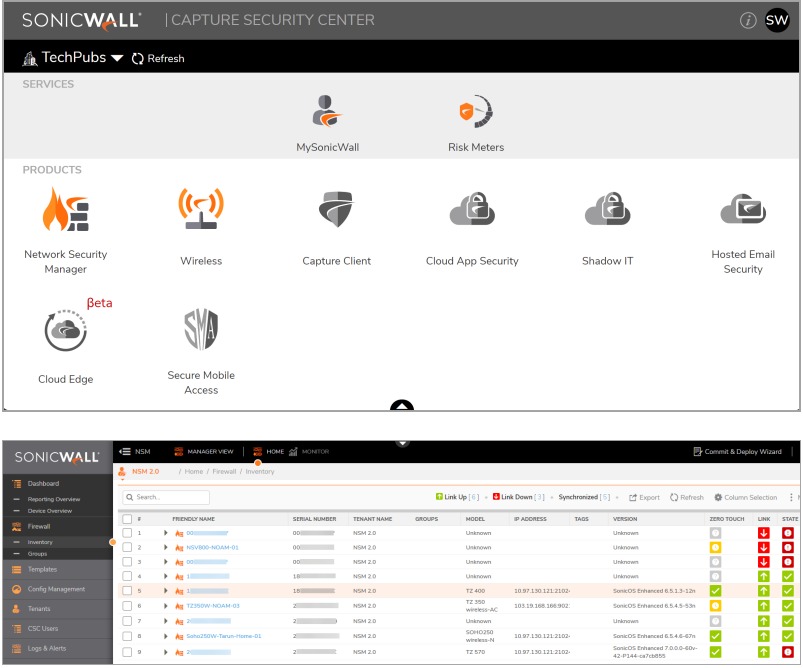Open Config Management in sidebar
803x668 pixels.
56,589
